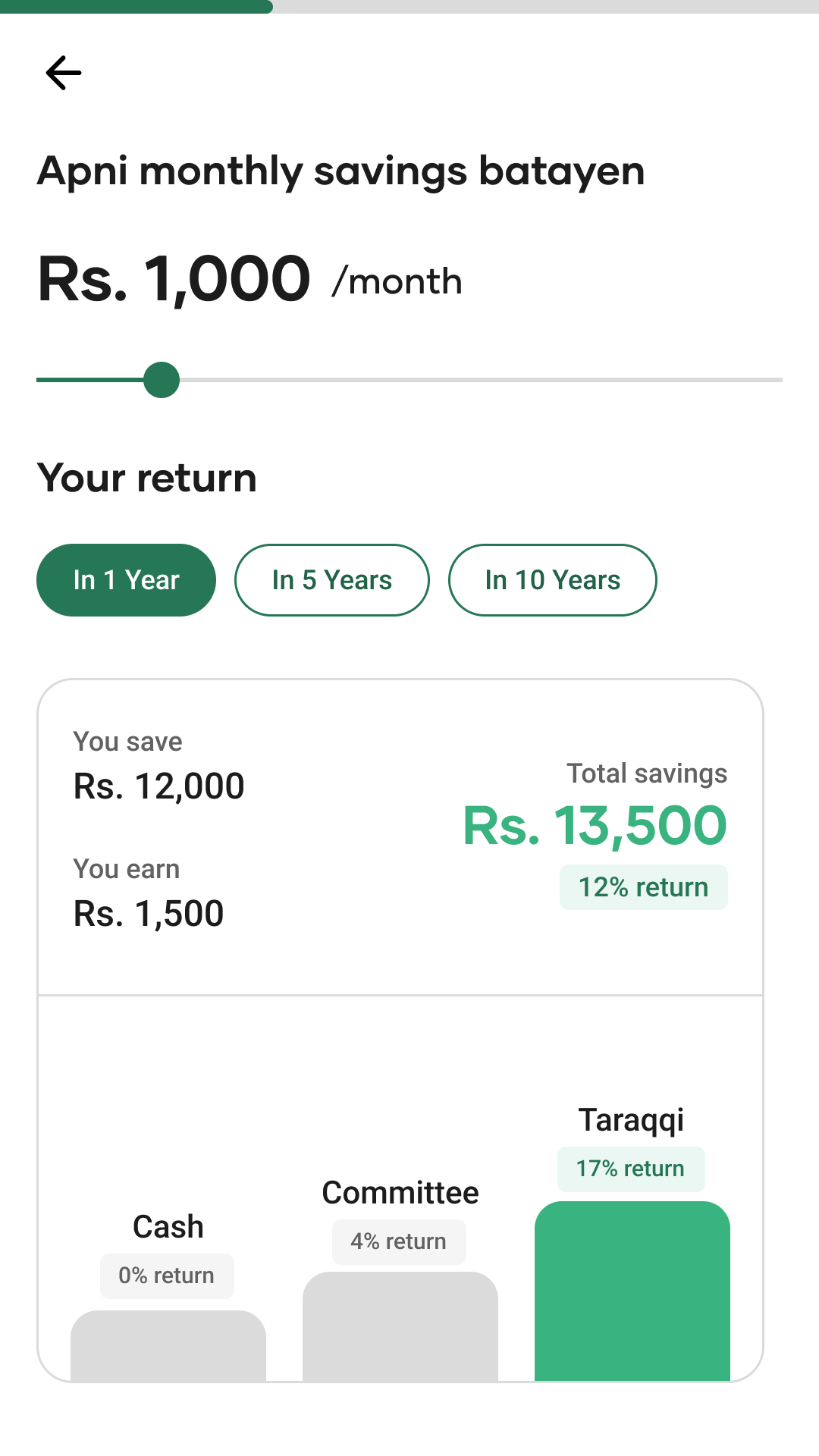Switch to In 5 Years tab

point(332,580)
